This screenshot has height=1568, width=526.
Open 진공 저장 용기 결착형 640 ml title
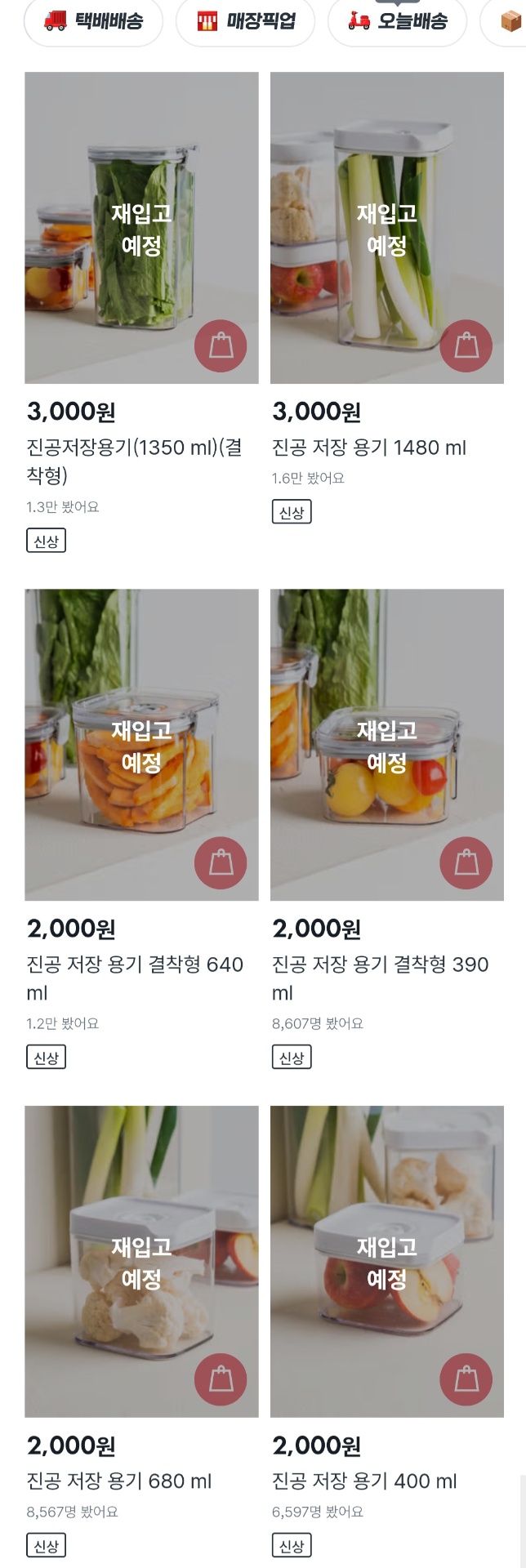135,978
